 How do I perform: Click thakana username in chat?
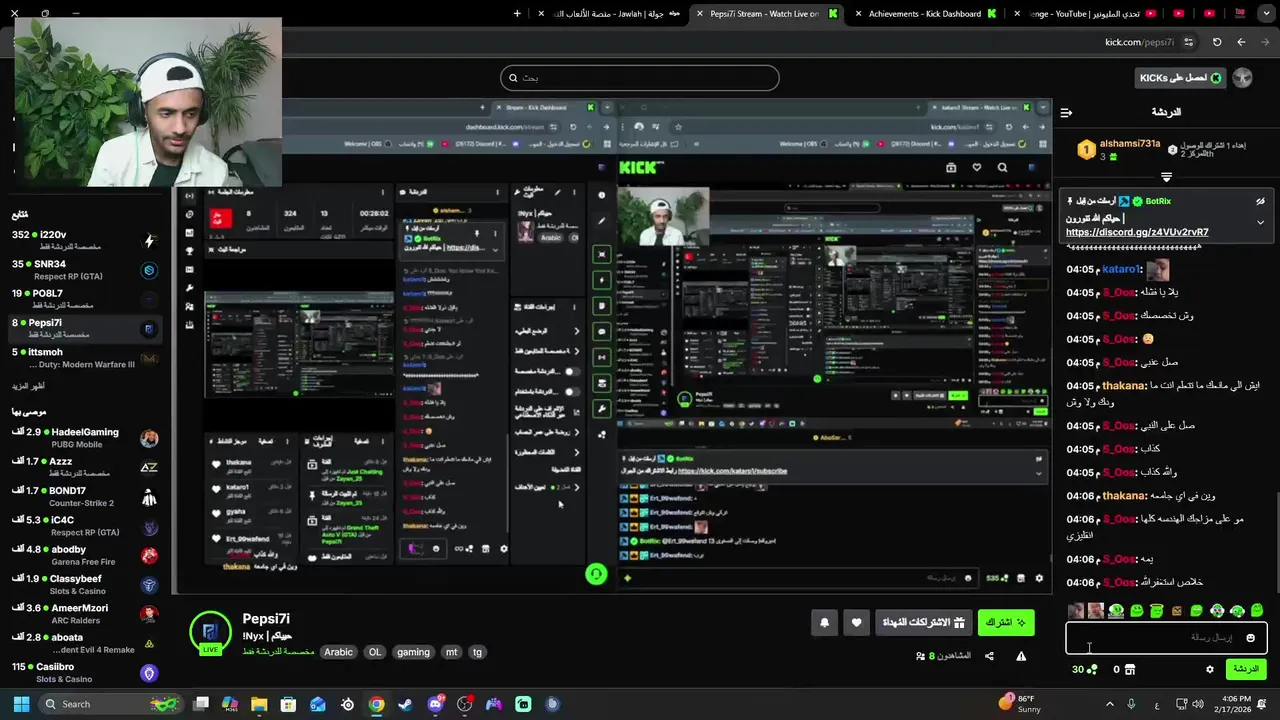pyautogui.click(x=1124, y=385)
